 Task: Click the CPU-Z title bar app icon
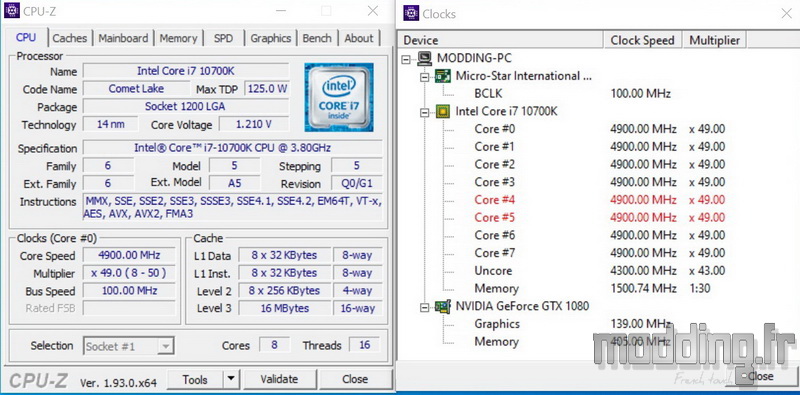(x=11, y=11)
